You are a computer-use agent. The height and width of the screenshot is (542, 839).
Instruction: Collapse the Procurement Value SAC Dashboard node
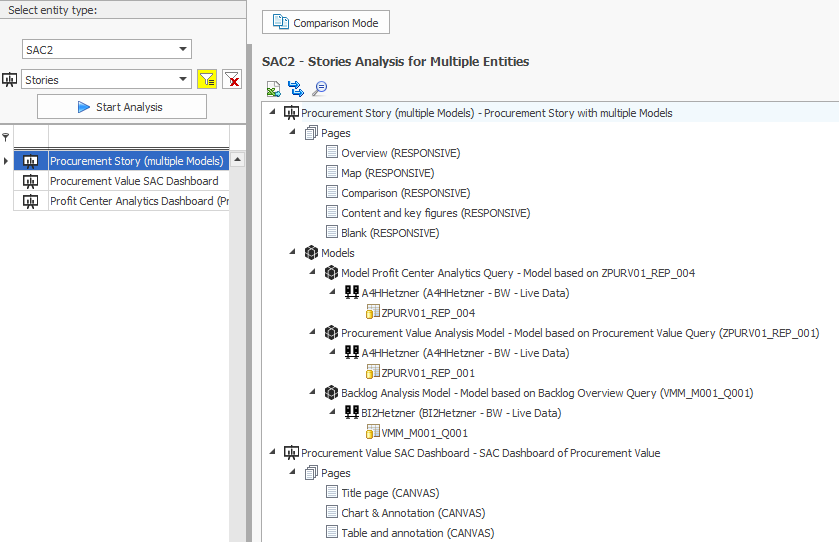[x=275, y=453]
